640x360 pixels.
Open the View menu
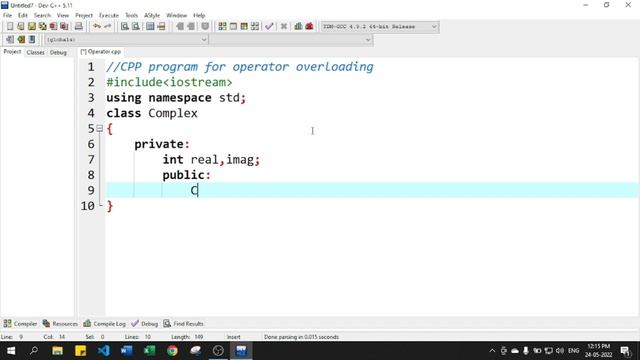(63, 15)
